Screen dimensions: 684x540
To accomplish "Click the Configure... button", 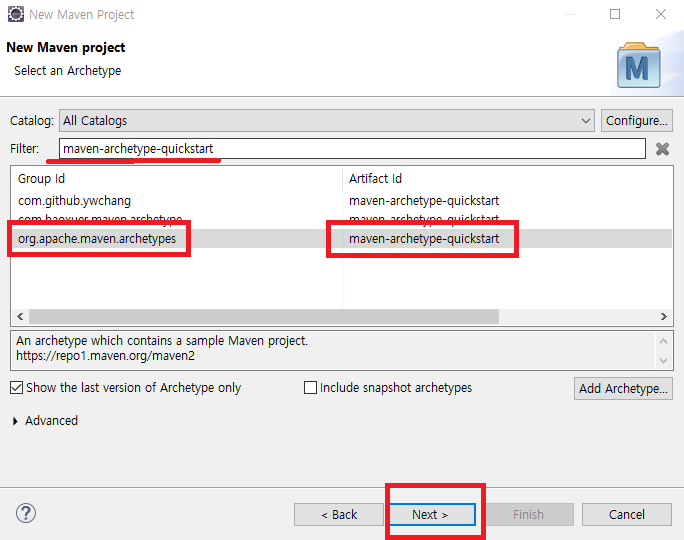I will point(636,120).
